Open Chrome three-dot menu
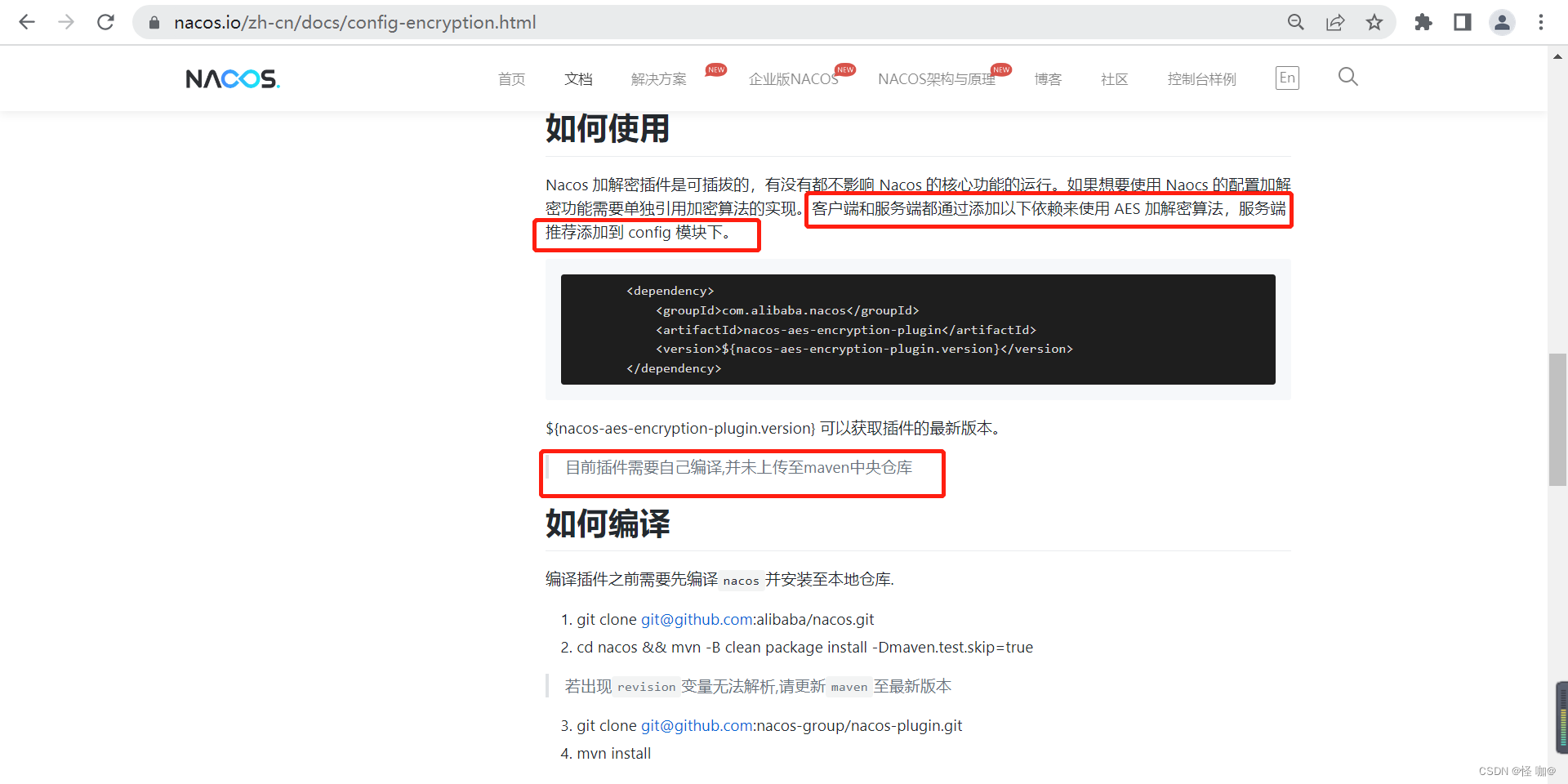 coord(1541,22)
